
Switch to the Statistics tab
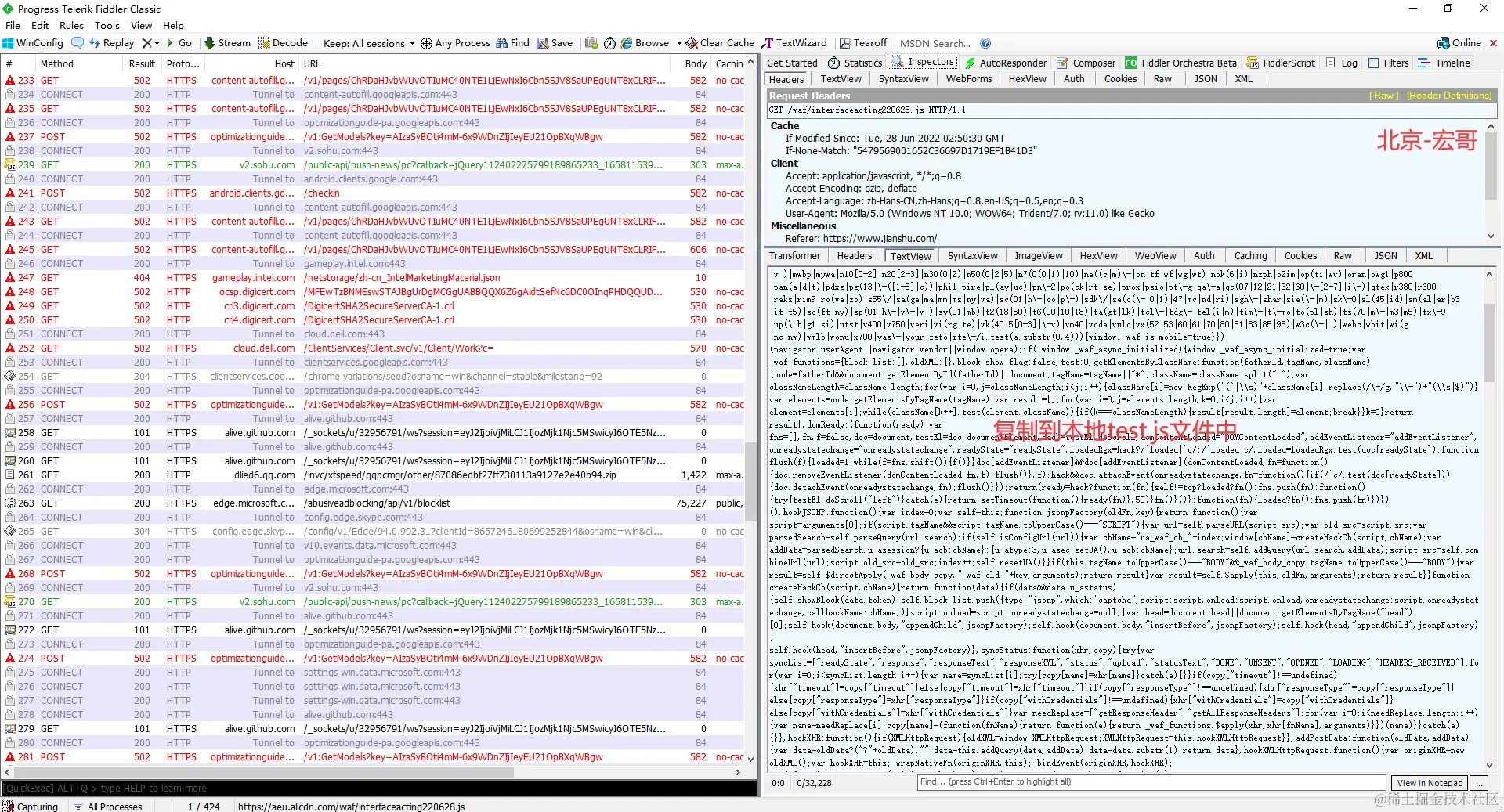[x=855, y=63]
